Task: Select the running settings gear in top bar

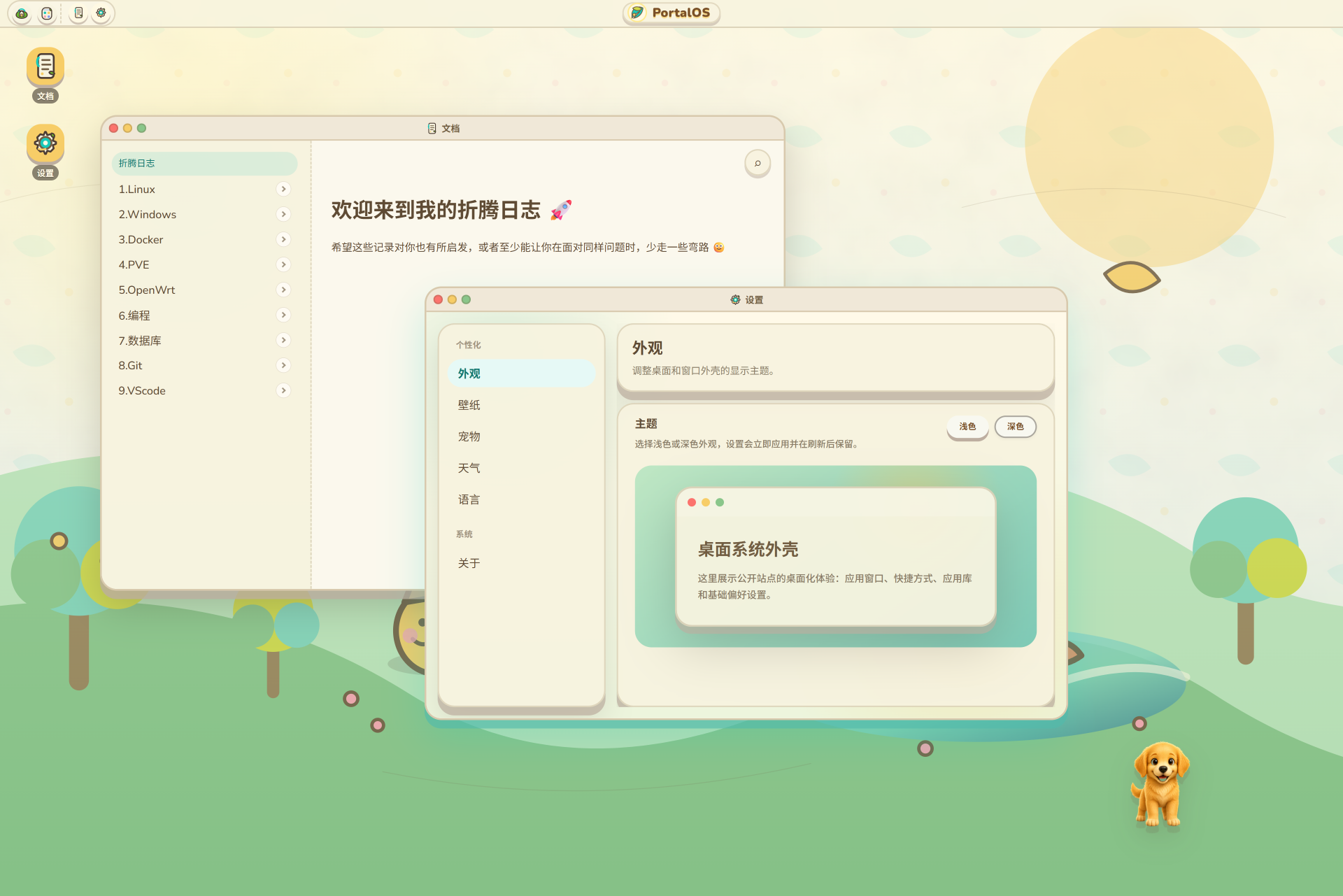Action: point(101,13)
